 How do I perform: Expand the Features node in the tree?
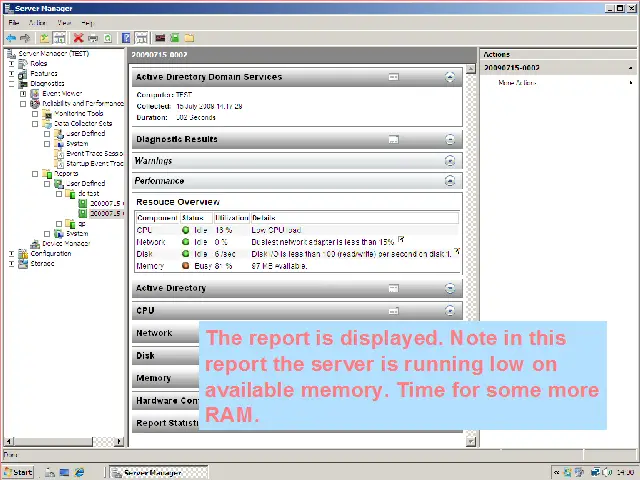[11, 74]
